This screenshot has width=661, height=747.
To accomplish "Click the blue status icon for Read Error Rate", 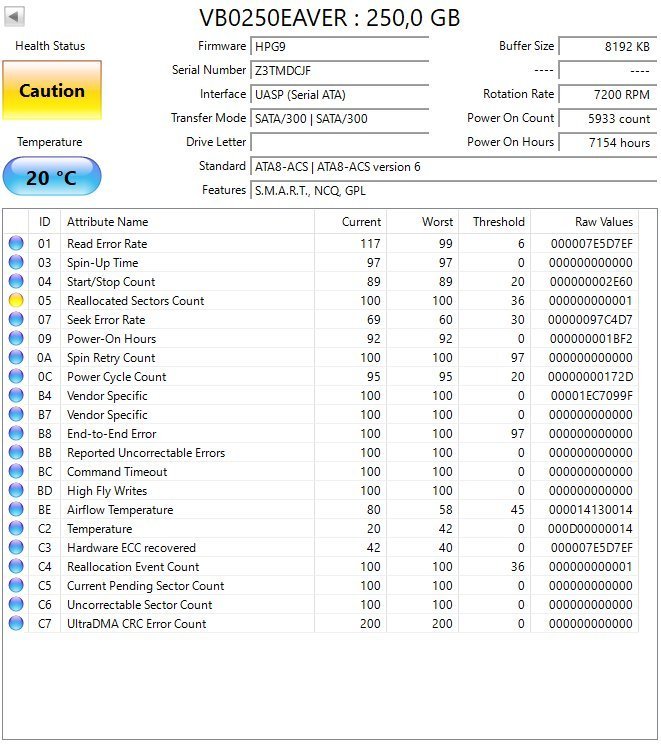I will (x=16, y=244).
